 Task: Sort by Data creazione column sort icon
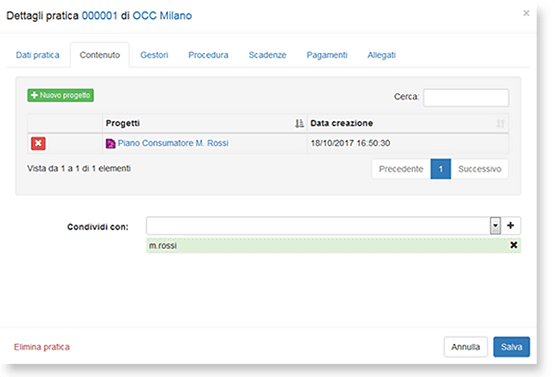click(500, 124)
